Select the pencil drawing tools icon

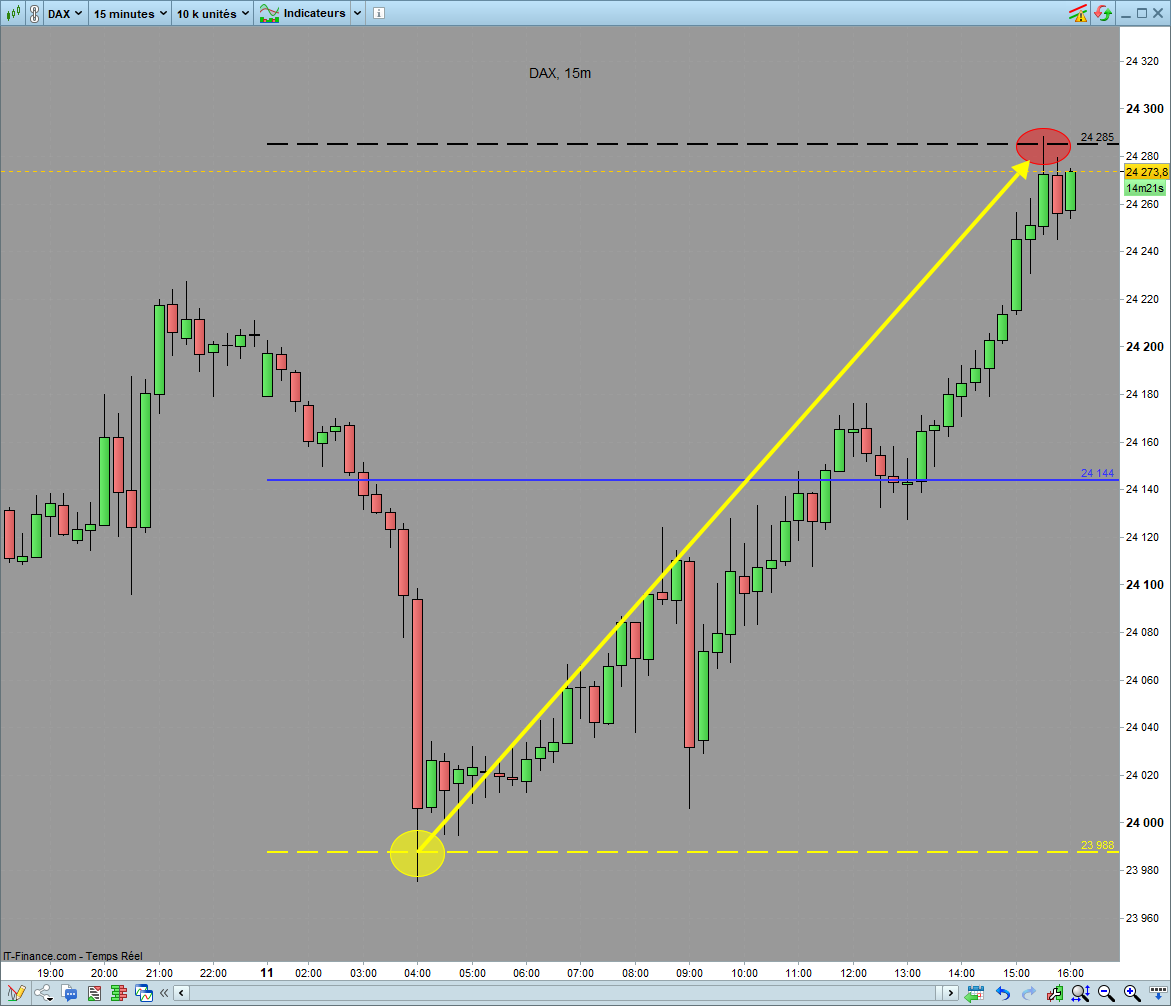16,993
